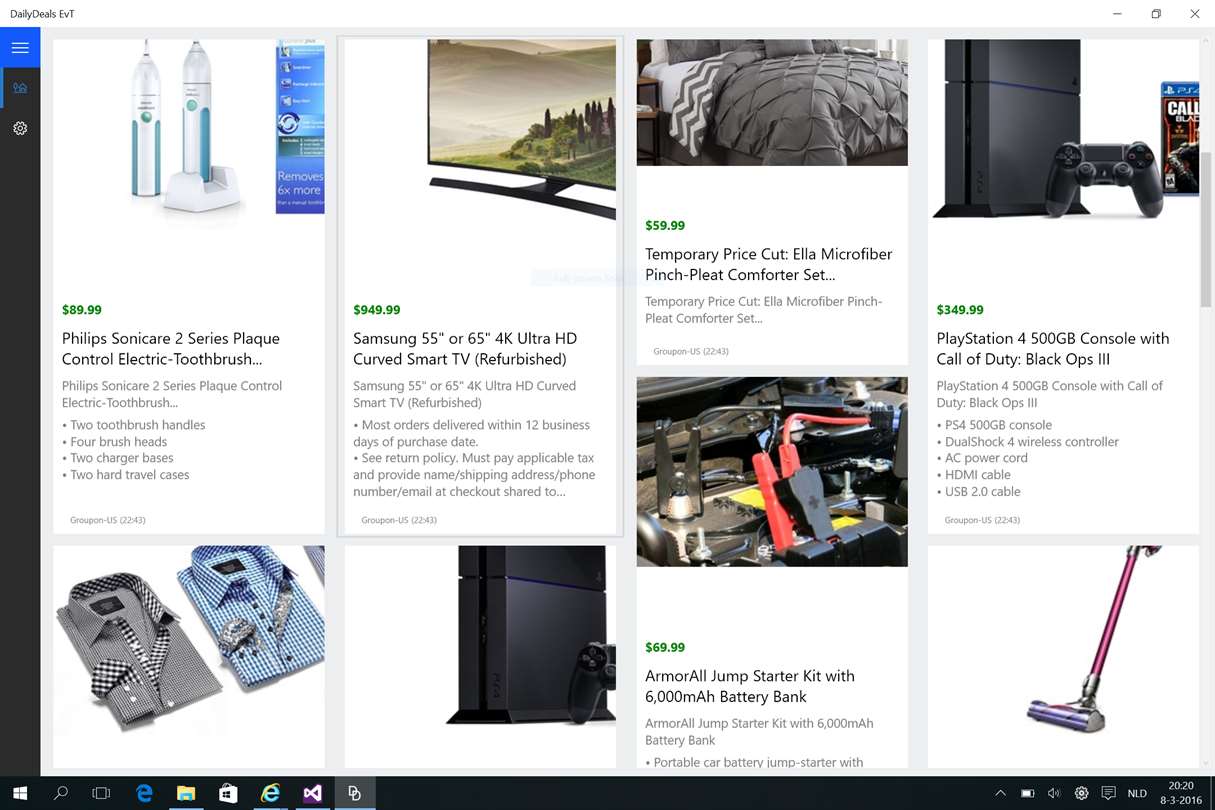Select Samsung 4K Ultra HD TV title
This screenshot has height=810, width=1215.
[465, 349]
